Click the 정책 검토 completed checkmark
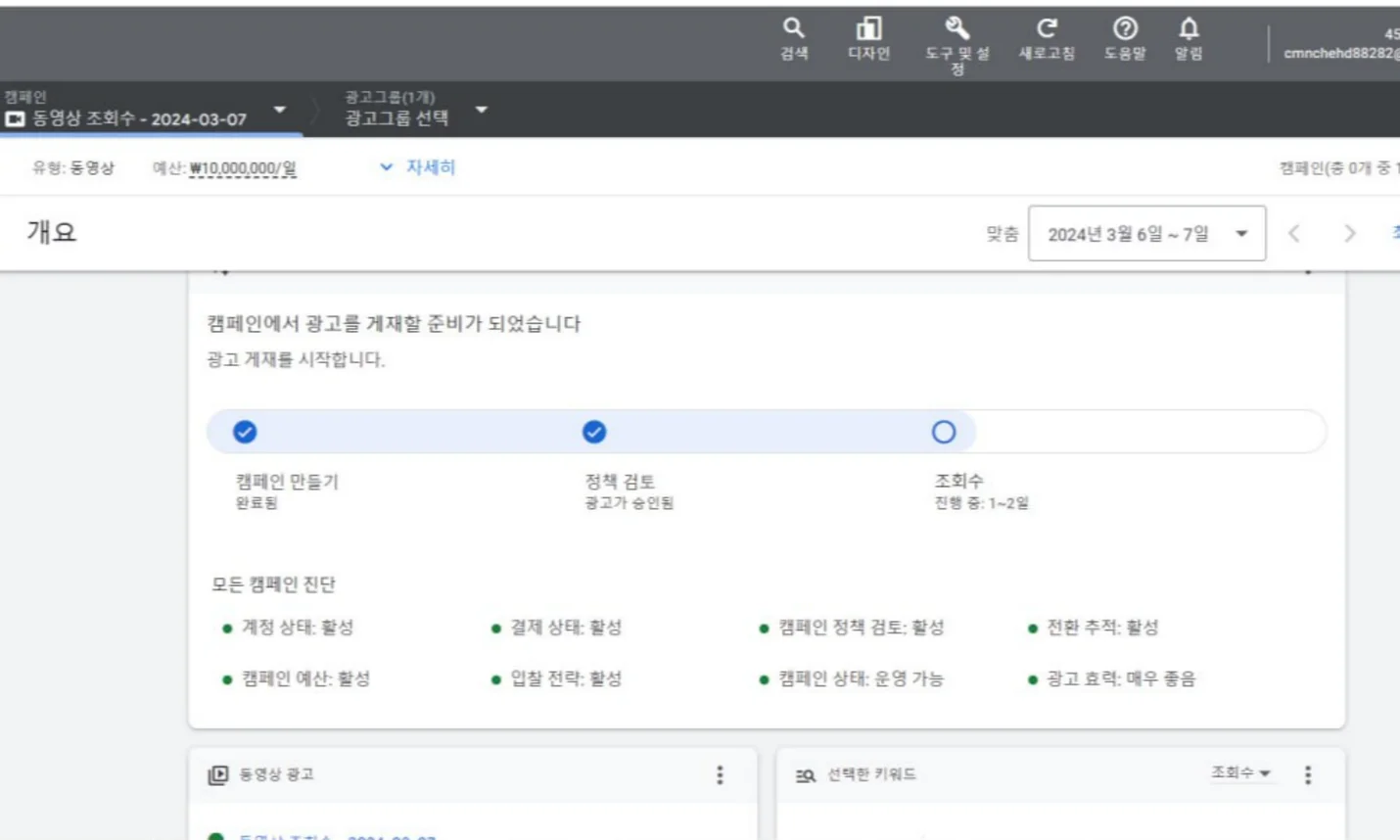This screenshot has height=840, width=1400. (x=594, y=432)
